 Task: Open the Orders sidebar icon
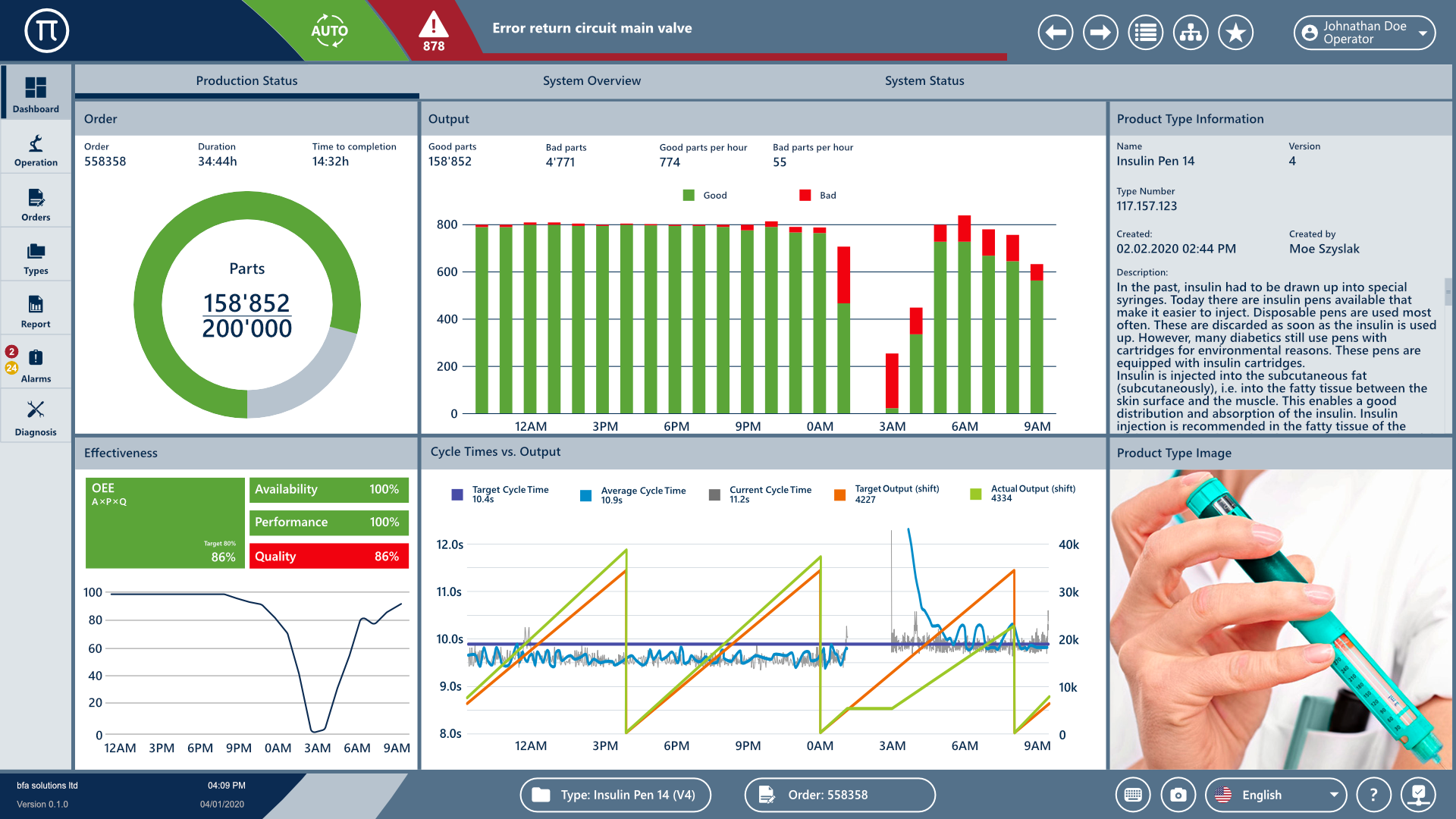[36, 203]
